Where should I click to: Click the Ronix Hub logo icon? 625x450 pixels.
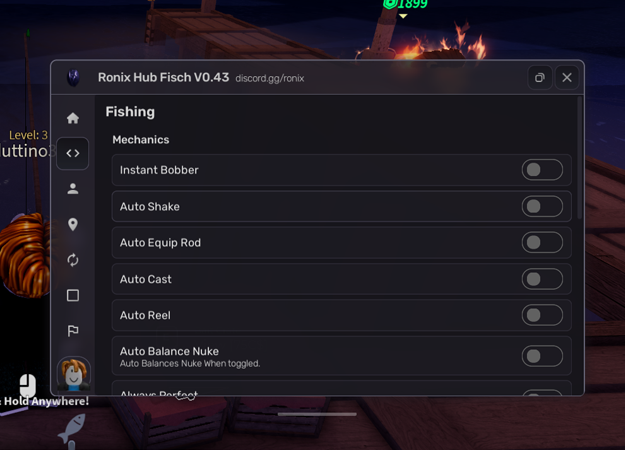(74, 77)
